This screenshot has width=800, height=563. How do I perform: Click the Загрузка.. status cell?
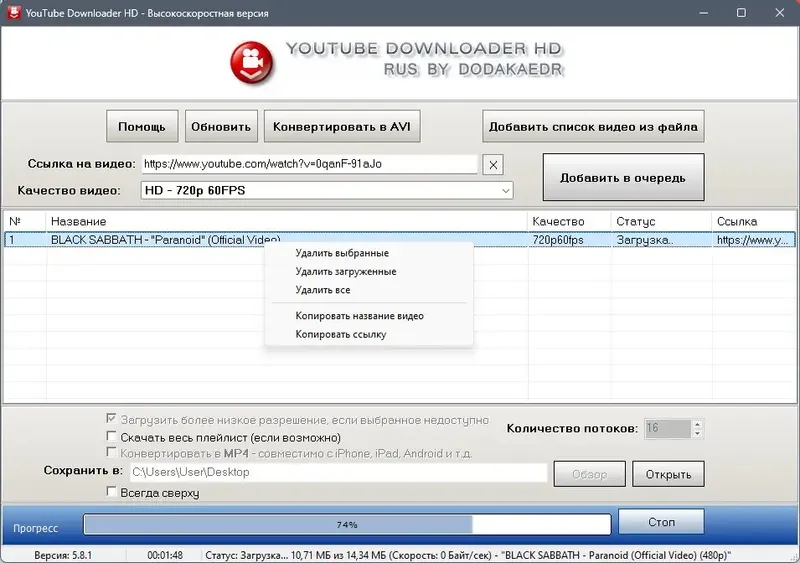pyautogui.click(x=644, y=240)
